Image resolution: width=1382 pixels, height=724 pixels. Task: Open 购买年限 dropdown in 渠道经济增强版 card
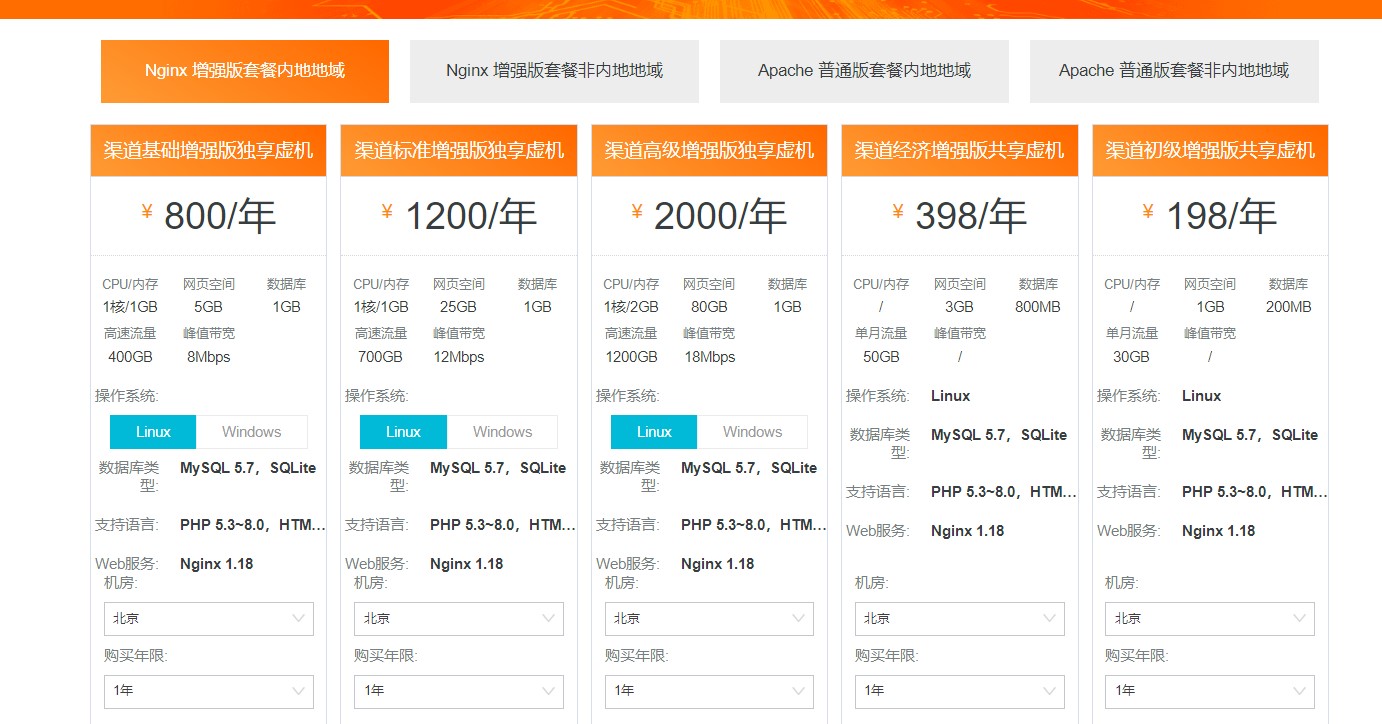960,691
